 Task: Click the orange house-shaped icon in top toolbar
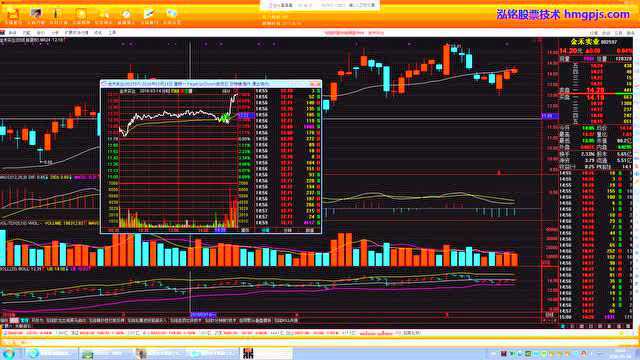(13, 13)
